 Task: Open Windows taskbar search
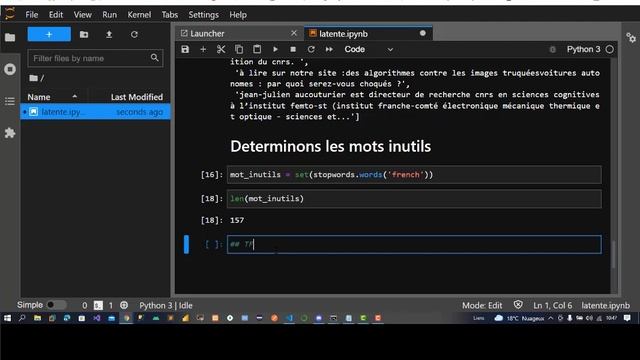(22, 318)
